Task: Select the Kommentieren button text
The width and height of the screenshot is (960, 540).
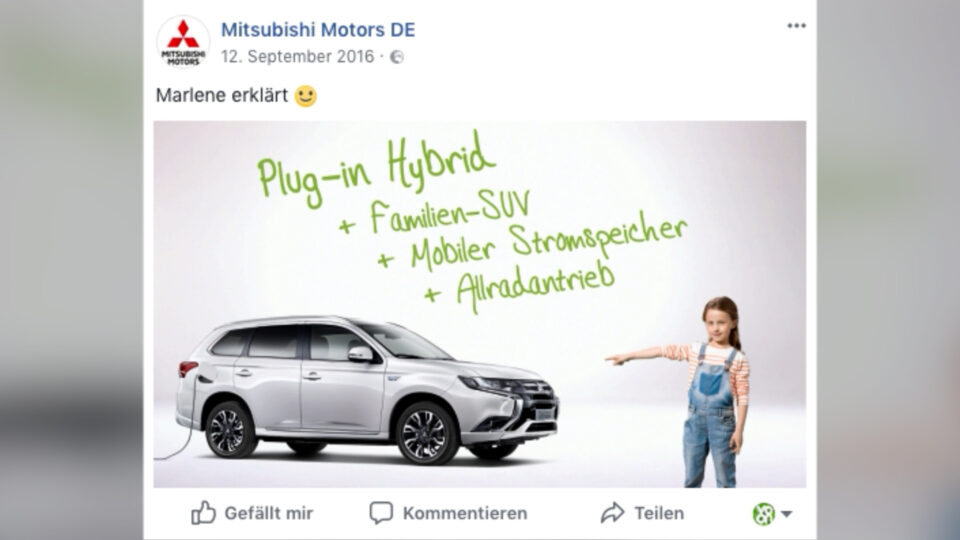Action: click(x=465, y=513)
